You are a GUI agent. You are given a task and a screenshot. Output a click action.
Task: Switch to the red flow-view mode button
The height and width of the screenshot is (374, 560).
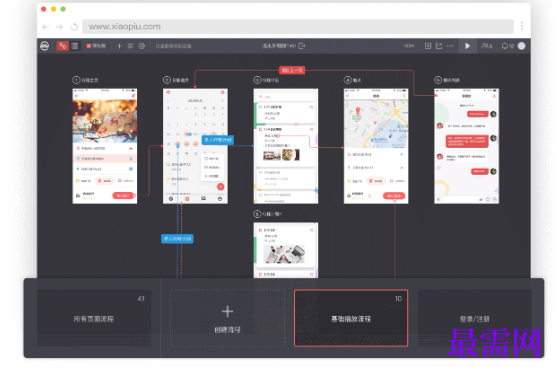[62, 46]
